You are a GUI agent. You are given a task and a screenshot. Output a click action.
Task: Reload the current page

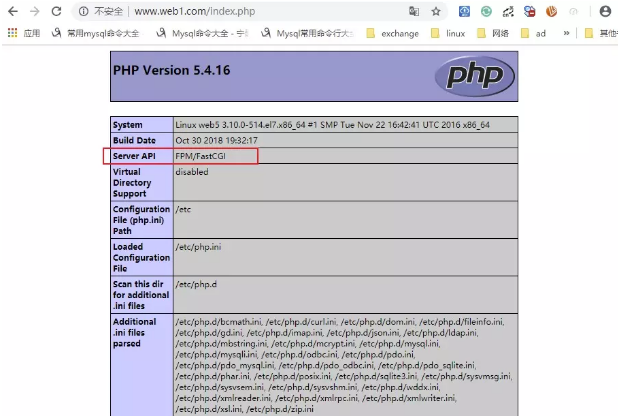click(x=56, y=11)
